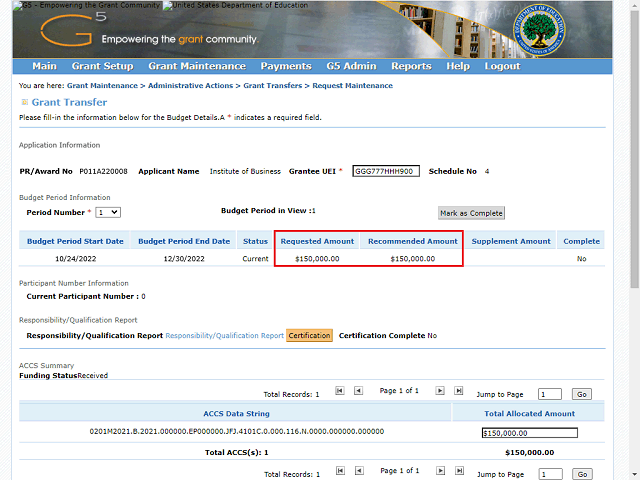This screenshot has height=480, width=640.
Task: Open the Grant Setup menu
Action: pos(102,66)
